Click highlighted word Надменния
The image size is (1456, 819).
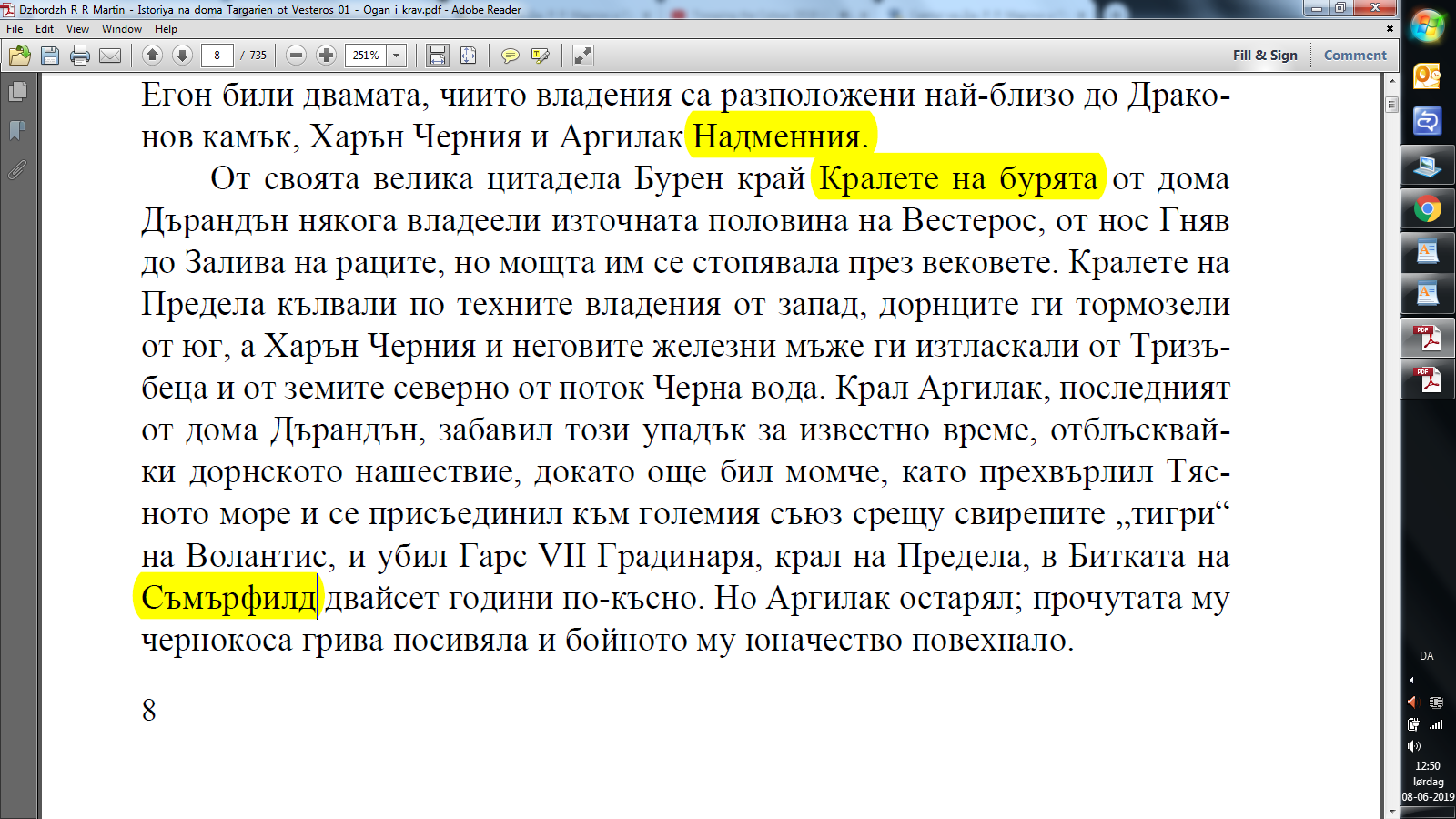tap(781, 136)
